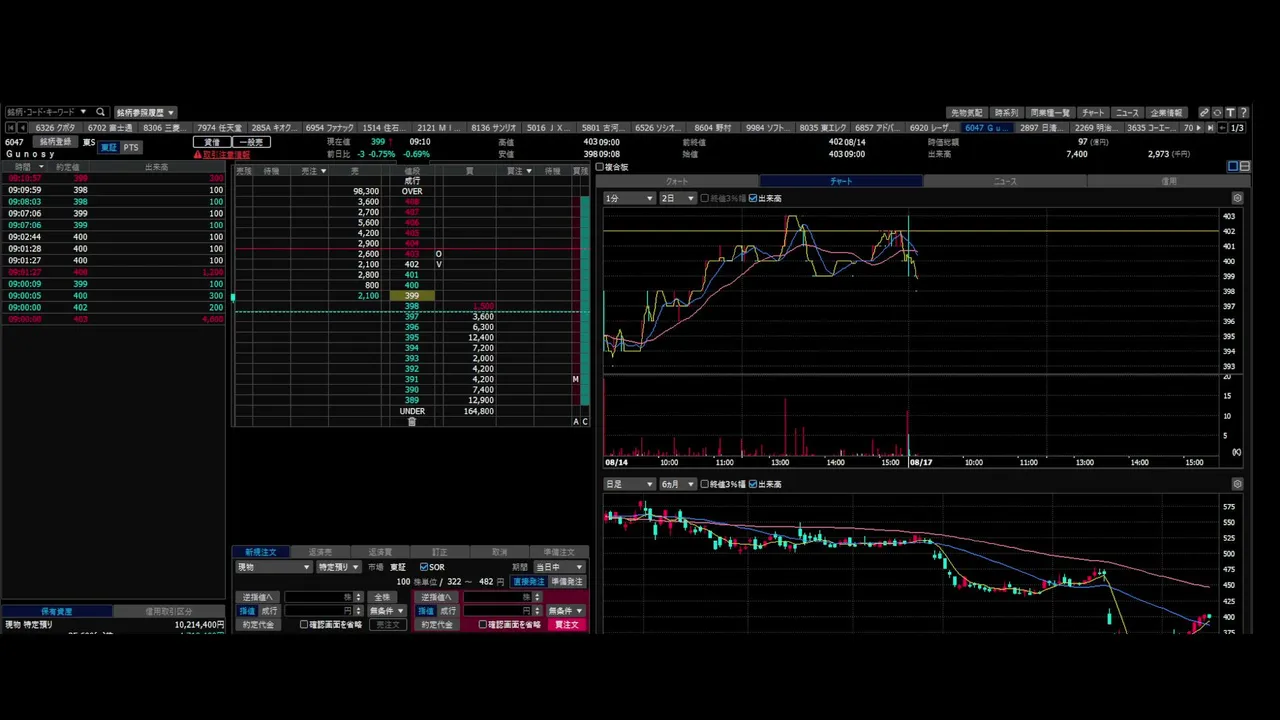Open the 返済売 order tab
Screen dimensions: 1280x720
[320, 552]
